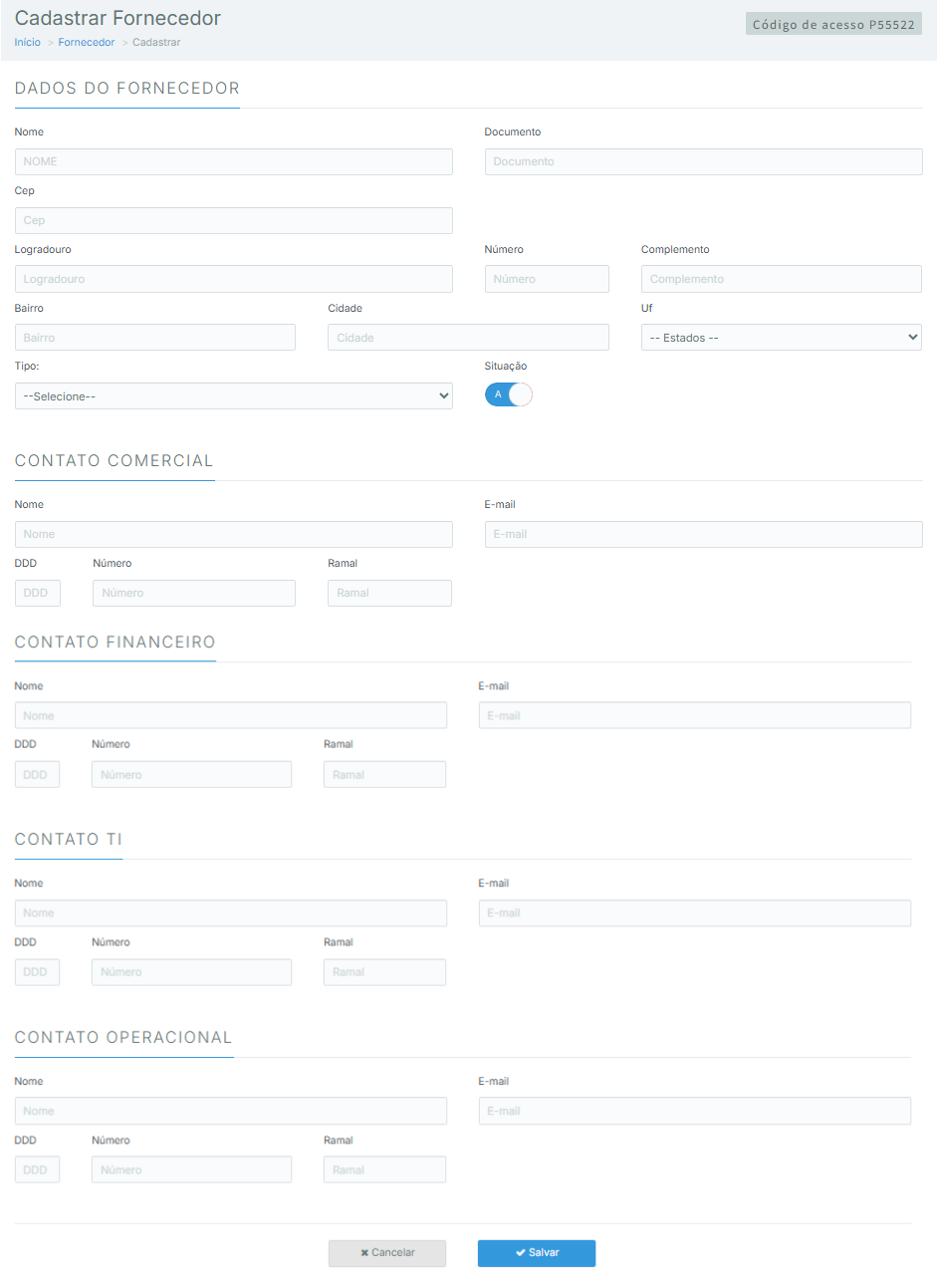
Task: Click E-mail field under Contato Financeiro
Action: [695, 715]
